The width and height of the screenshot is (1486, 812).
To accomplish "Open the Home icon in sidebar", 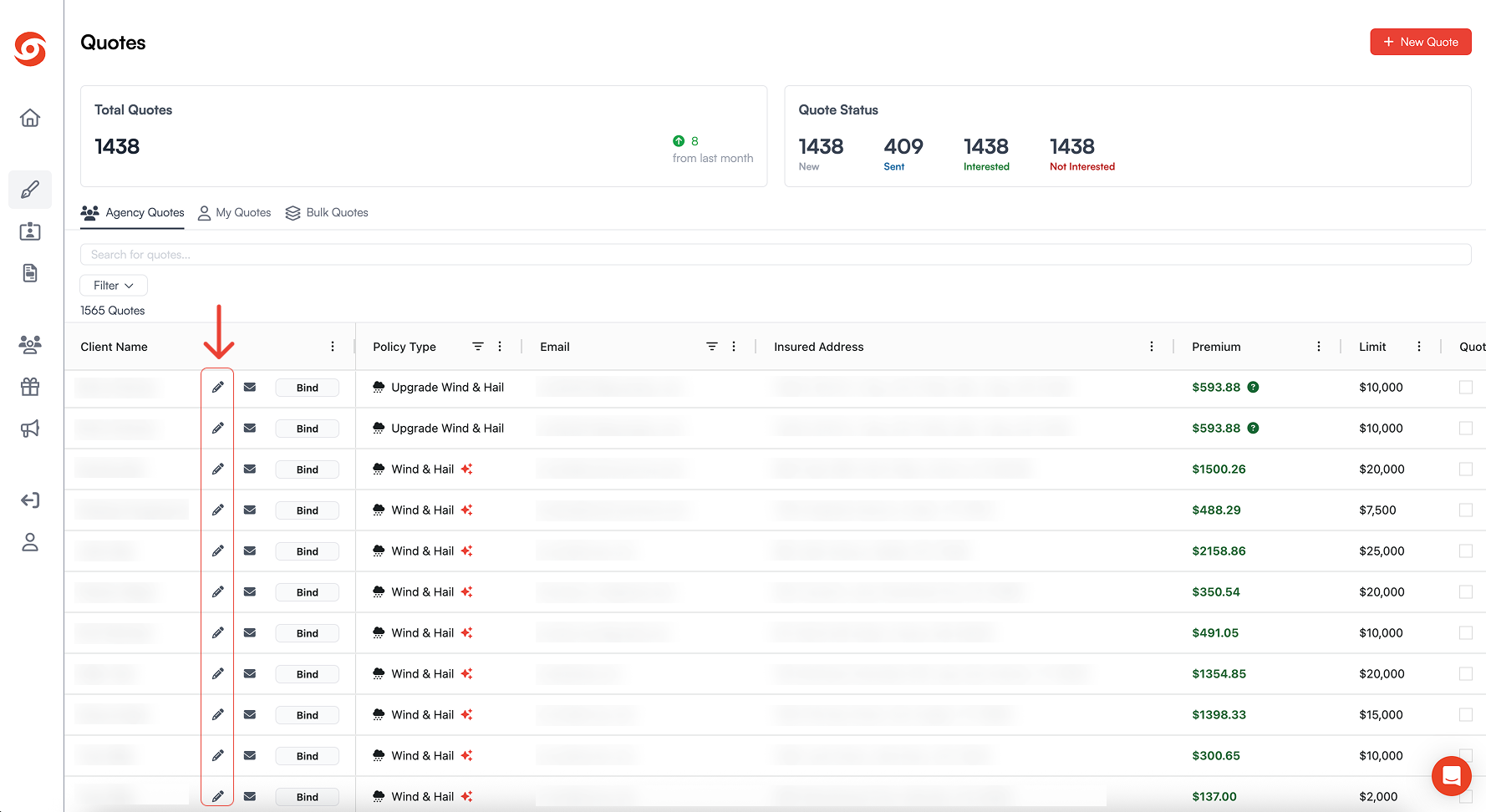I will point(30,118).
